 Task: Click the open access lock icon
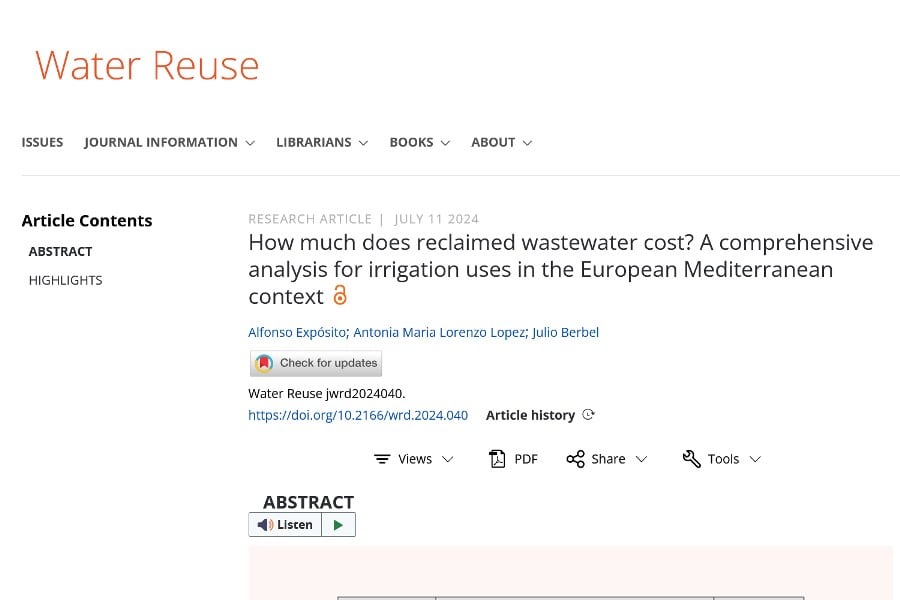[340, 295]
